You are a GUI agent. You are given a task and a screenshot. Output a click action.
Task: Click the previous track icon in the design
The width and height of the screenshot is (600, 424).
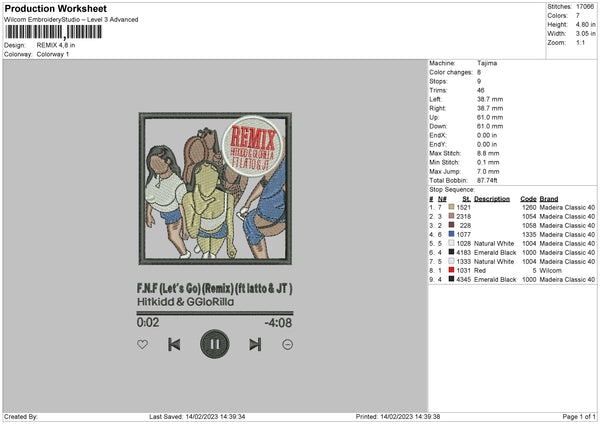[x=174, y=344]
